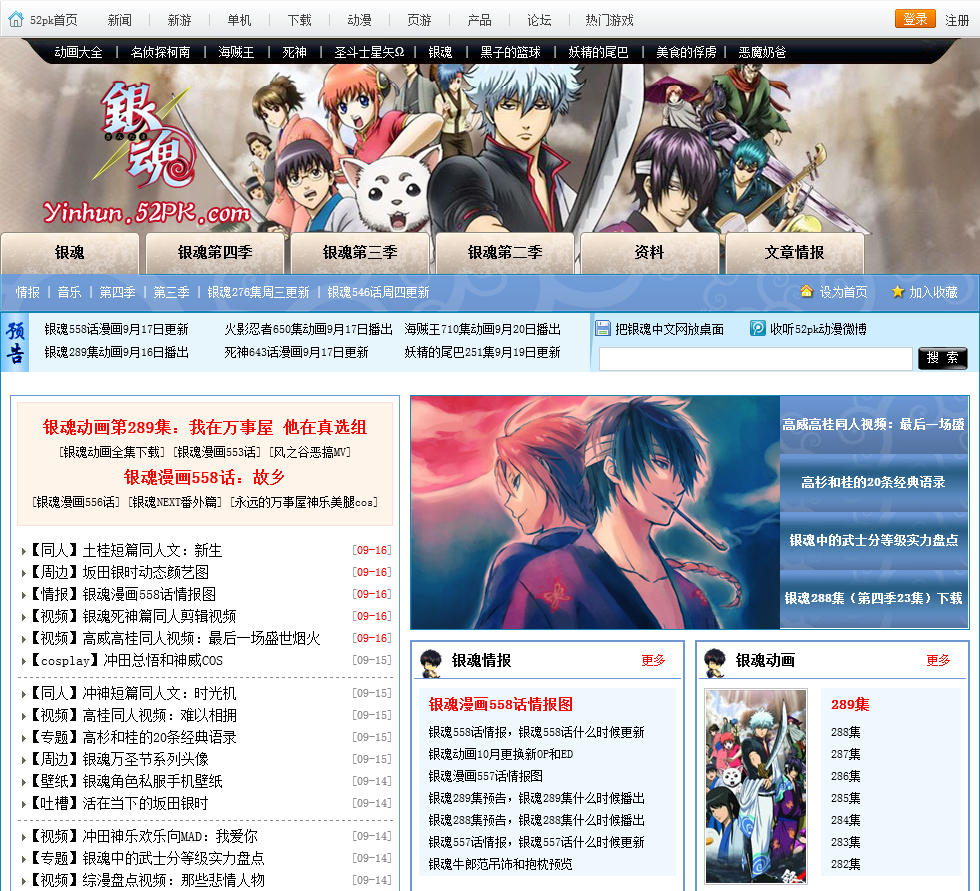Open 银魂漫画558话情报图 red headline

pos(501,704)
